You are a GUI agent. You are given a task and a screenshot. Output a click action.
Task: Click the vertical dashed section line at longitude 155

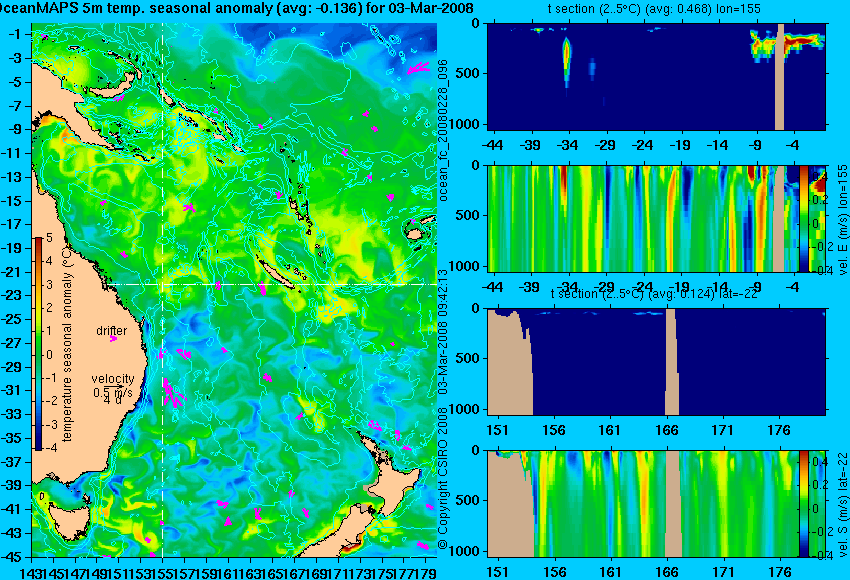point(163,289)
